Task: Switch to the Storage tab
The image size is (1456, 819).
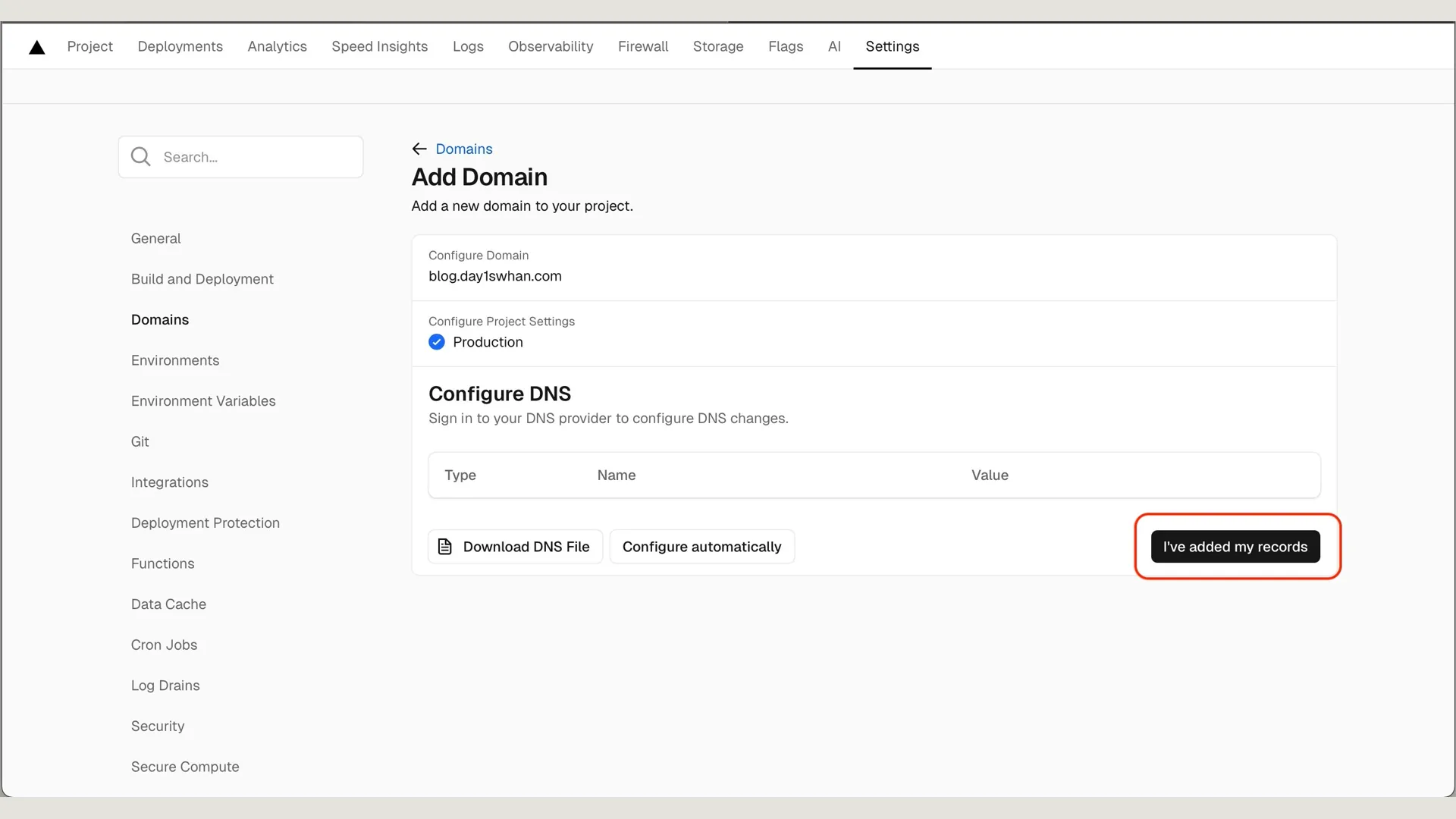Action: (x=718, y=46)
